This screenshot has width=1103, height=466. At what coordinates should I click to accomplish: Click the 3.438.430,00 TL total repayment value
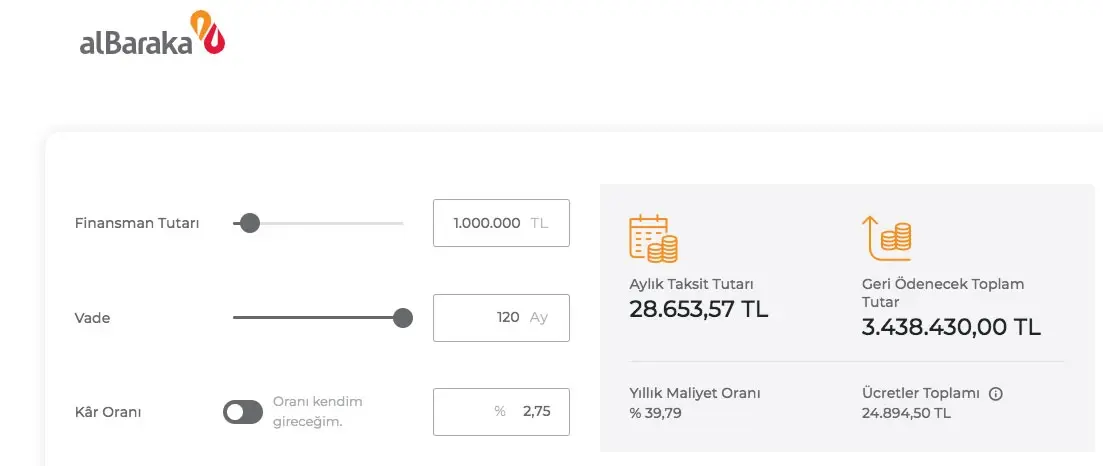pos(951,327)
